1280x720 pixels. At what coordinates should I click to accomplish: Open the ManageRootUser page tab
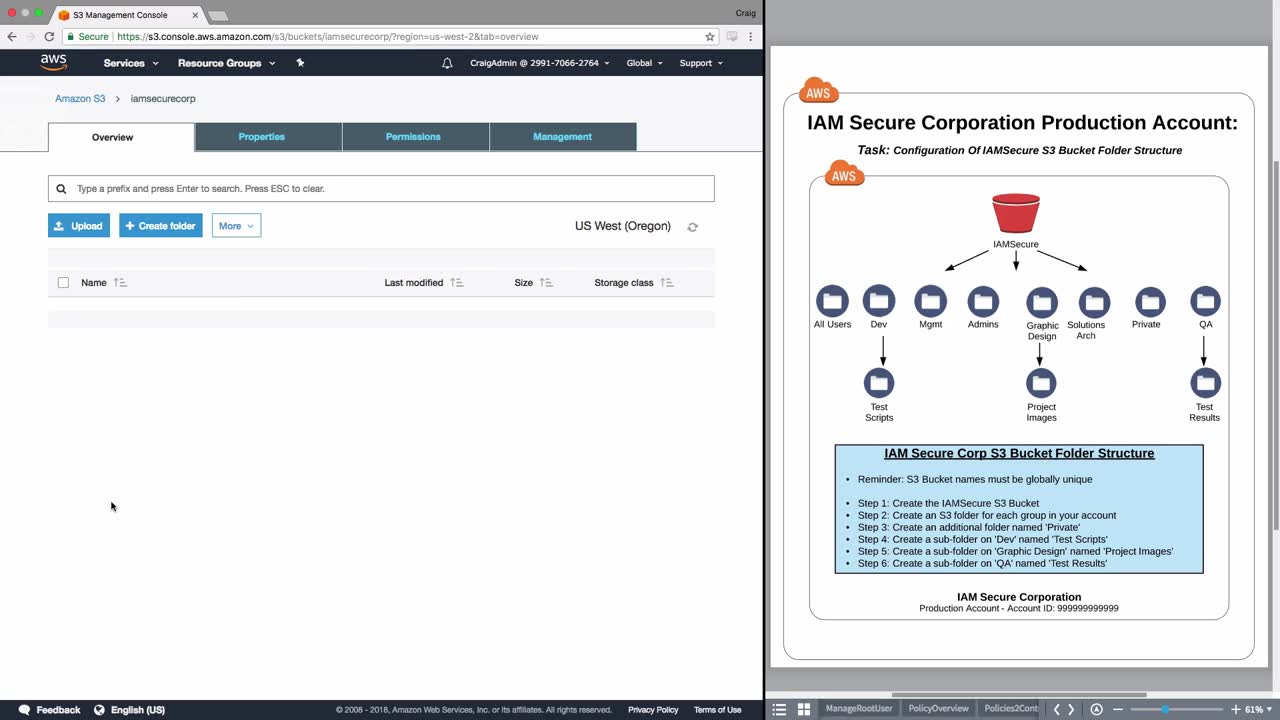859,709
